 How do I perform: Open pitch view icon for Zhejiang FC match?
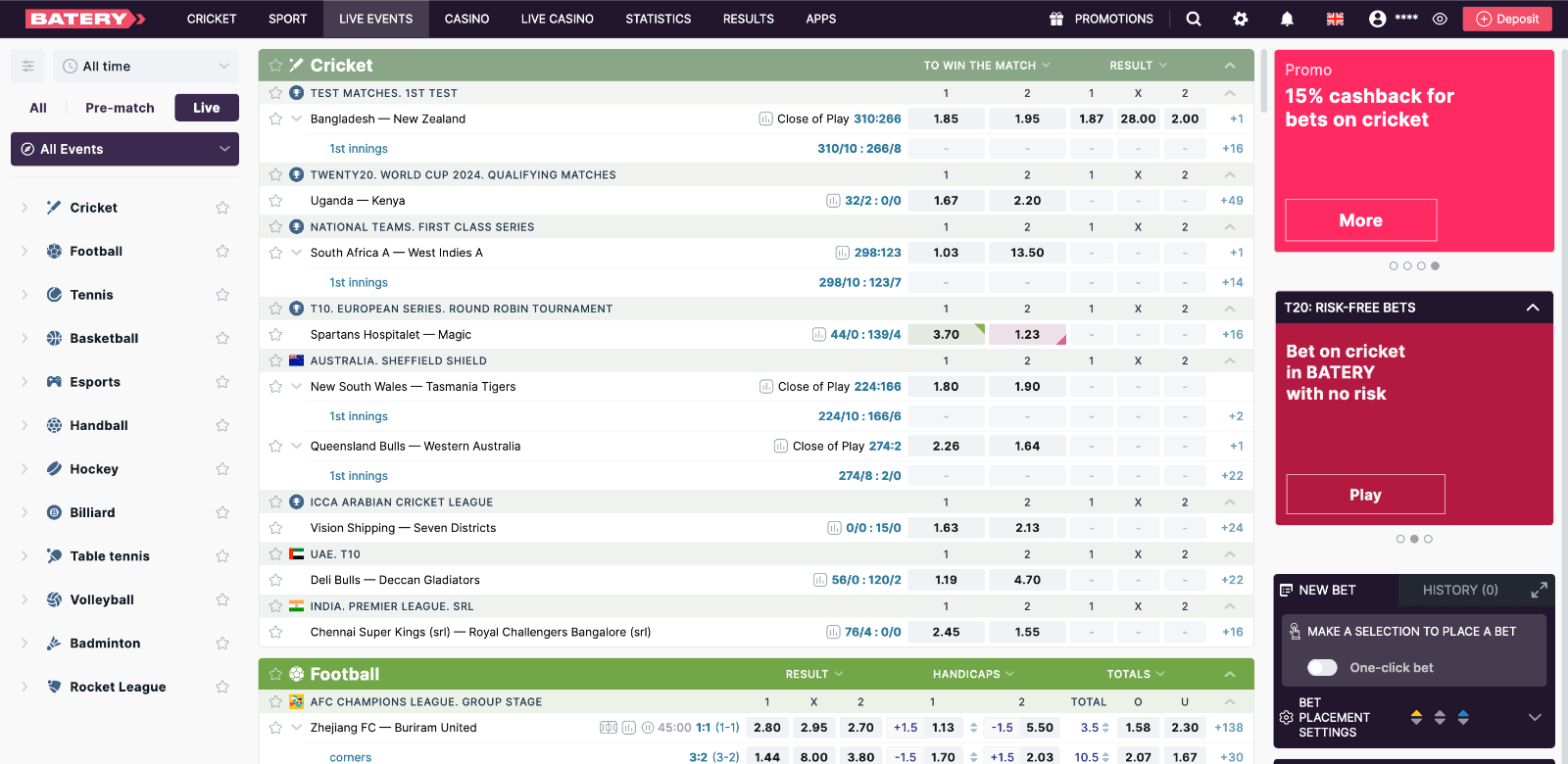coord(609,728)
